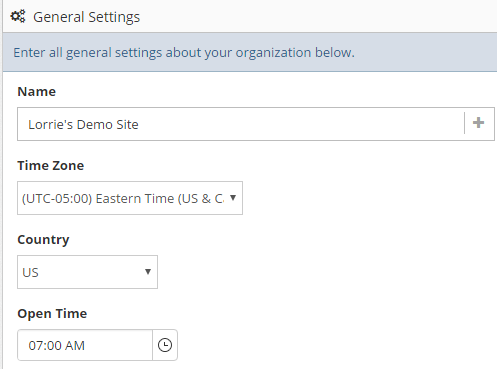Click the Open Time field showing 07:00 AM

pyautogui.click(x=85, y=345)
